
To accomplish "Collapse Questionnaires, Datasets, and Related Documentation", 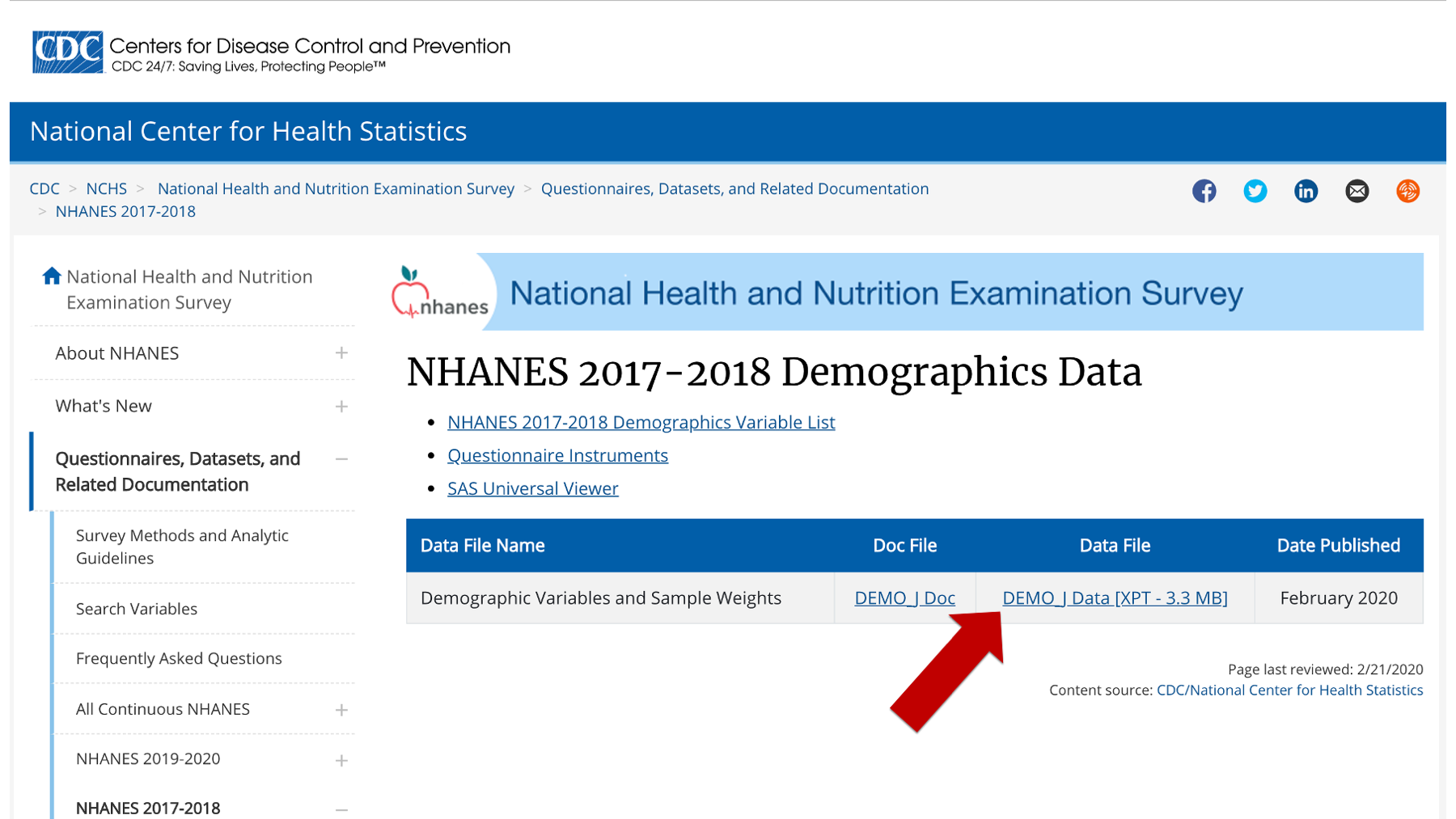I will pos(341,459).
